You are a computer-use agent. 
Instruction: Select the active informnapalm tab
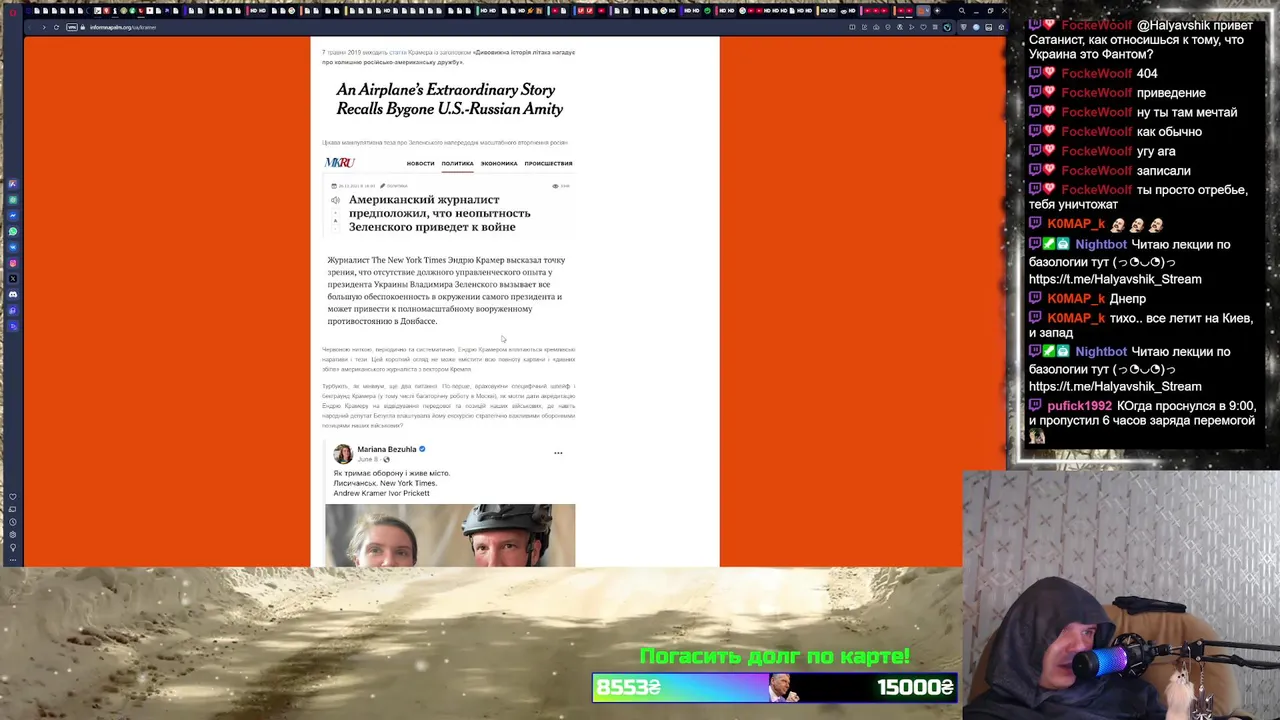pos(923,11)
